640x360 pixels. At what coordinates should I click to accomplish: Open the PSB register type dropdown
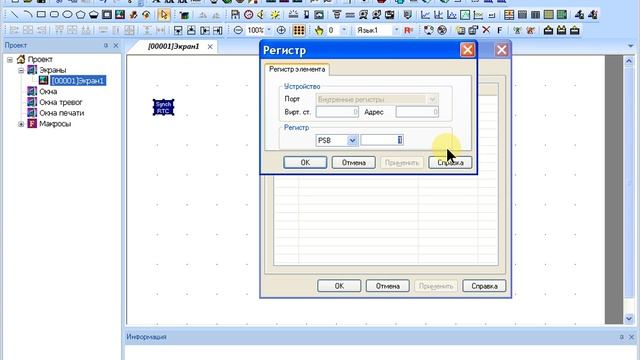tap(352, 140)
